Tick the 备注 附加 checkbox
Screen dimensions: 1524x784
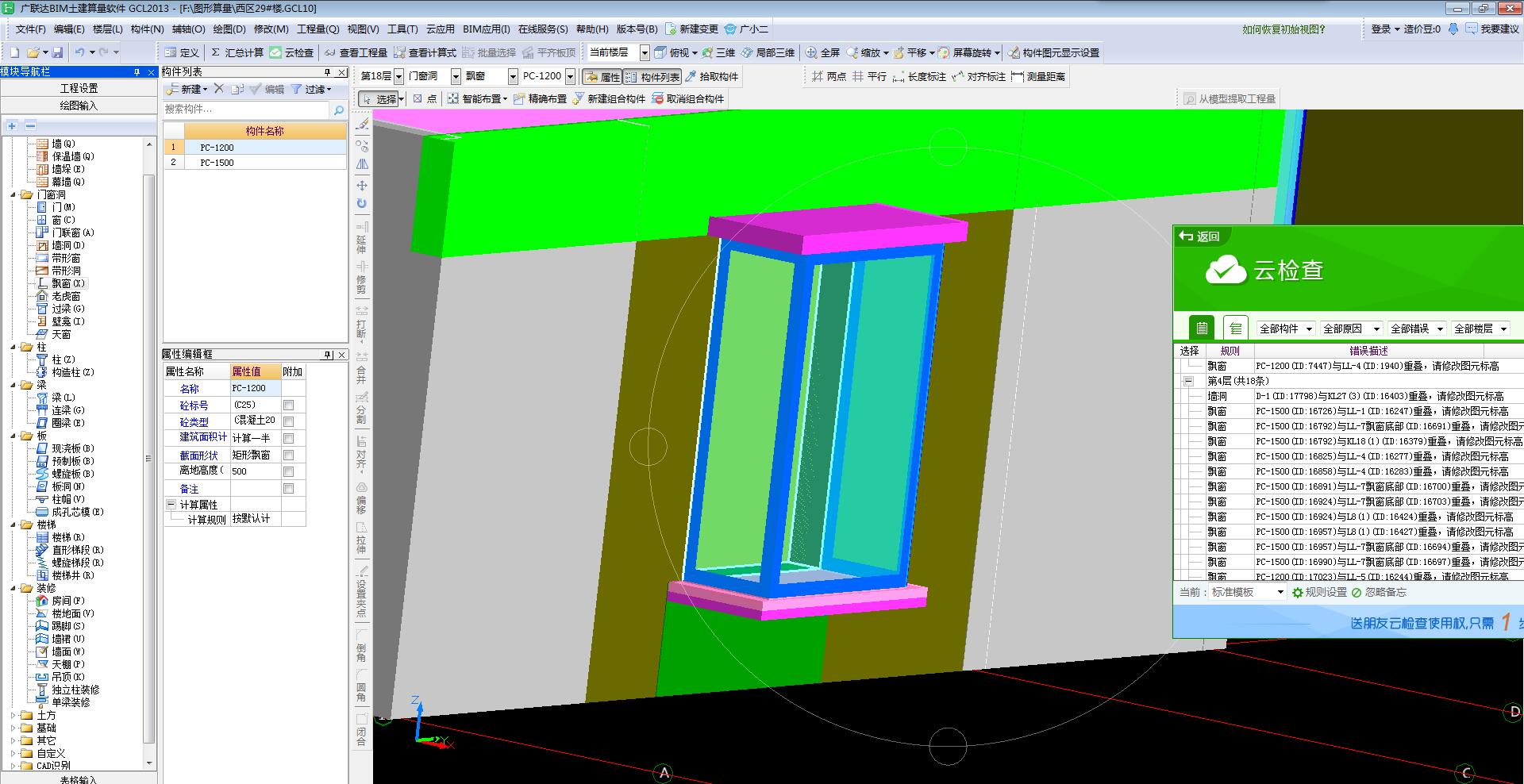pos(289,488)
